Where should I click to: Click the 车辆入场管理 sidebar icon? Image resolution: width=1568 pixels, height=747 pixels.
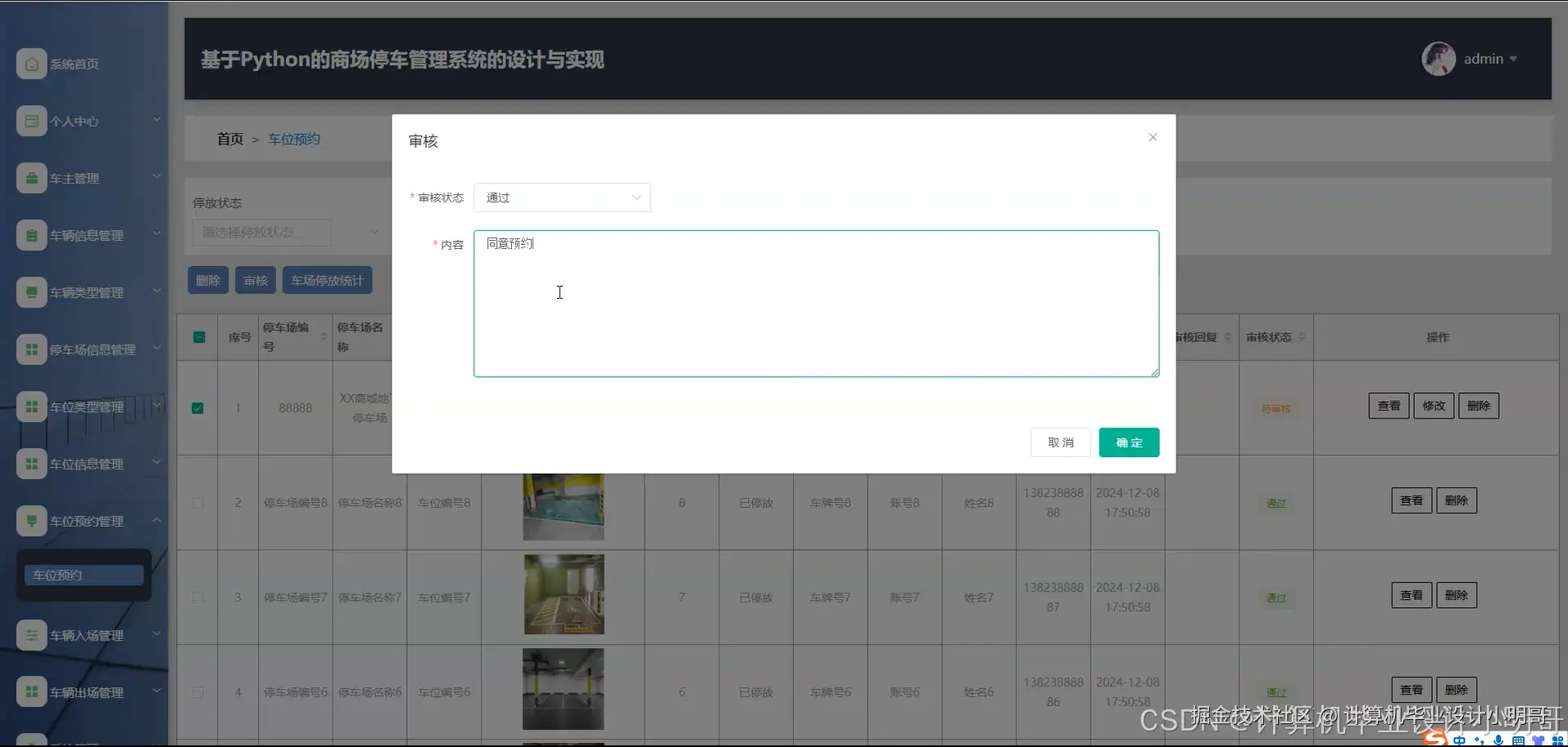click(31, 636)
